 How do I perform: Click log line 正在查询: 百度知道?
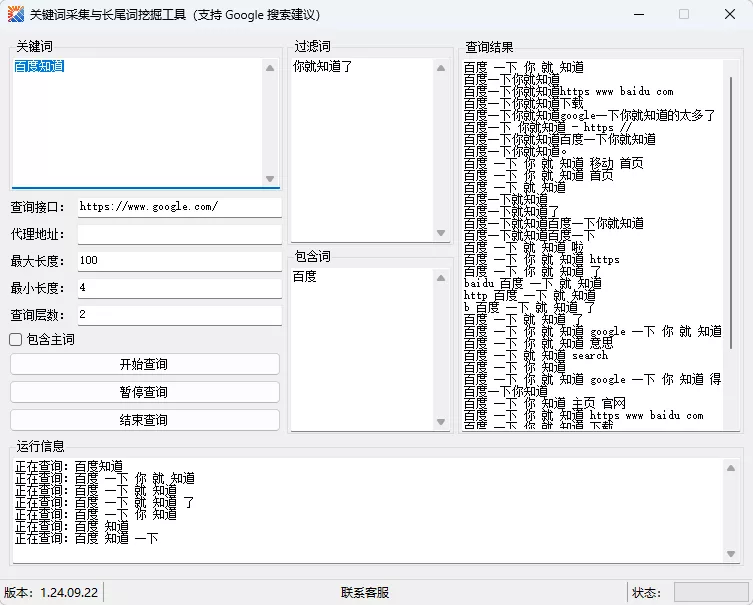pos(69,466)
